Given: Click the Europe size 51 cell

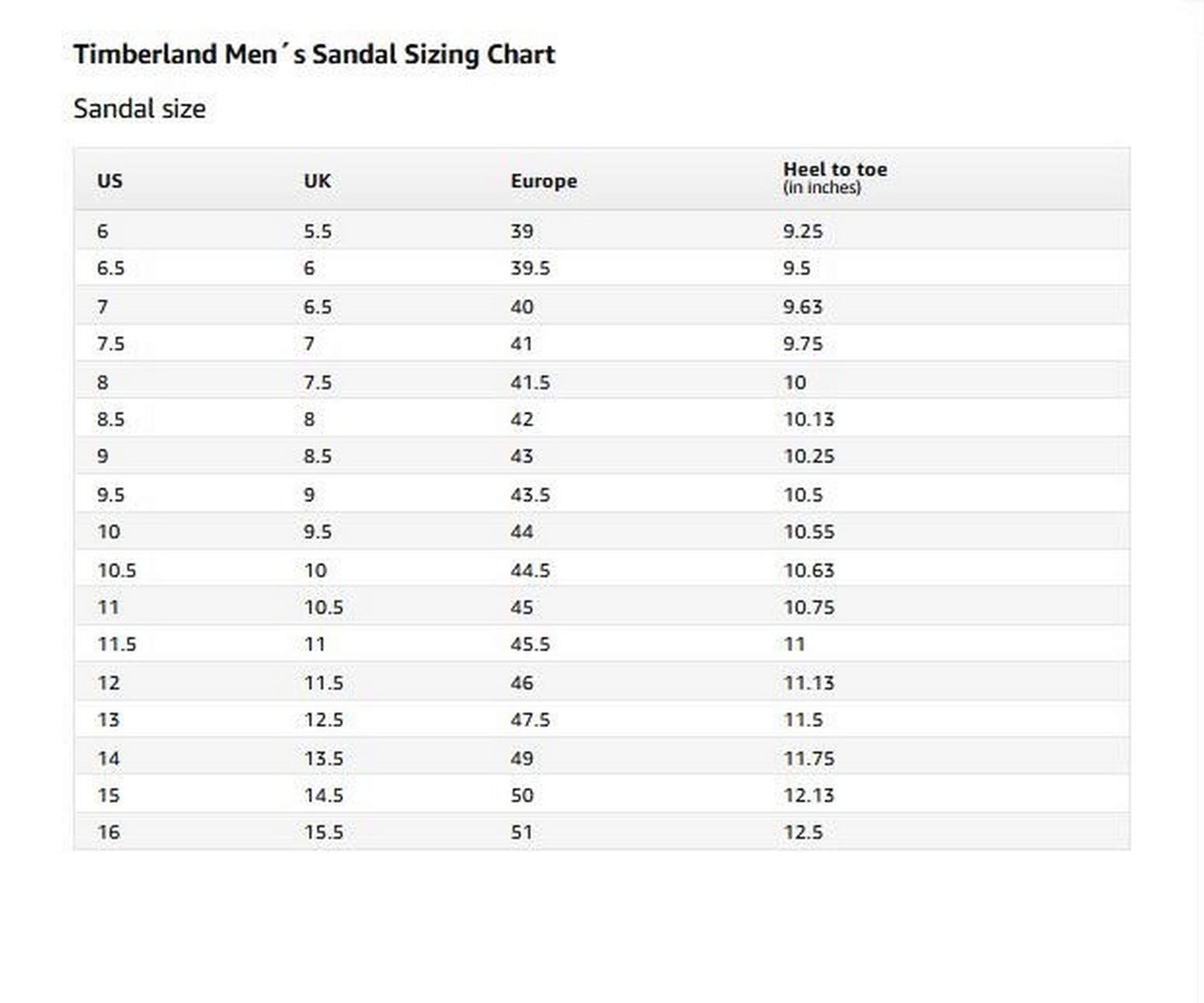Looking at the screenshot, I should [x=522, y=832].
